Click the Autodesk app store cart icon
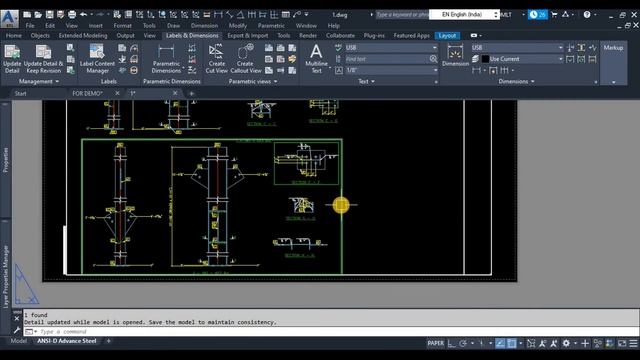Viewport: 640px width, 360px height. click(554, 15)
